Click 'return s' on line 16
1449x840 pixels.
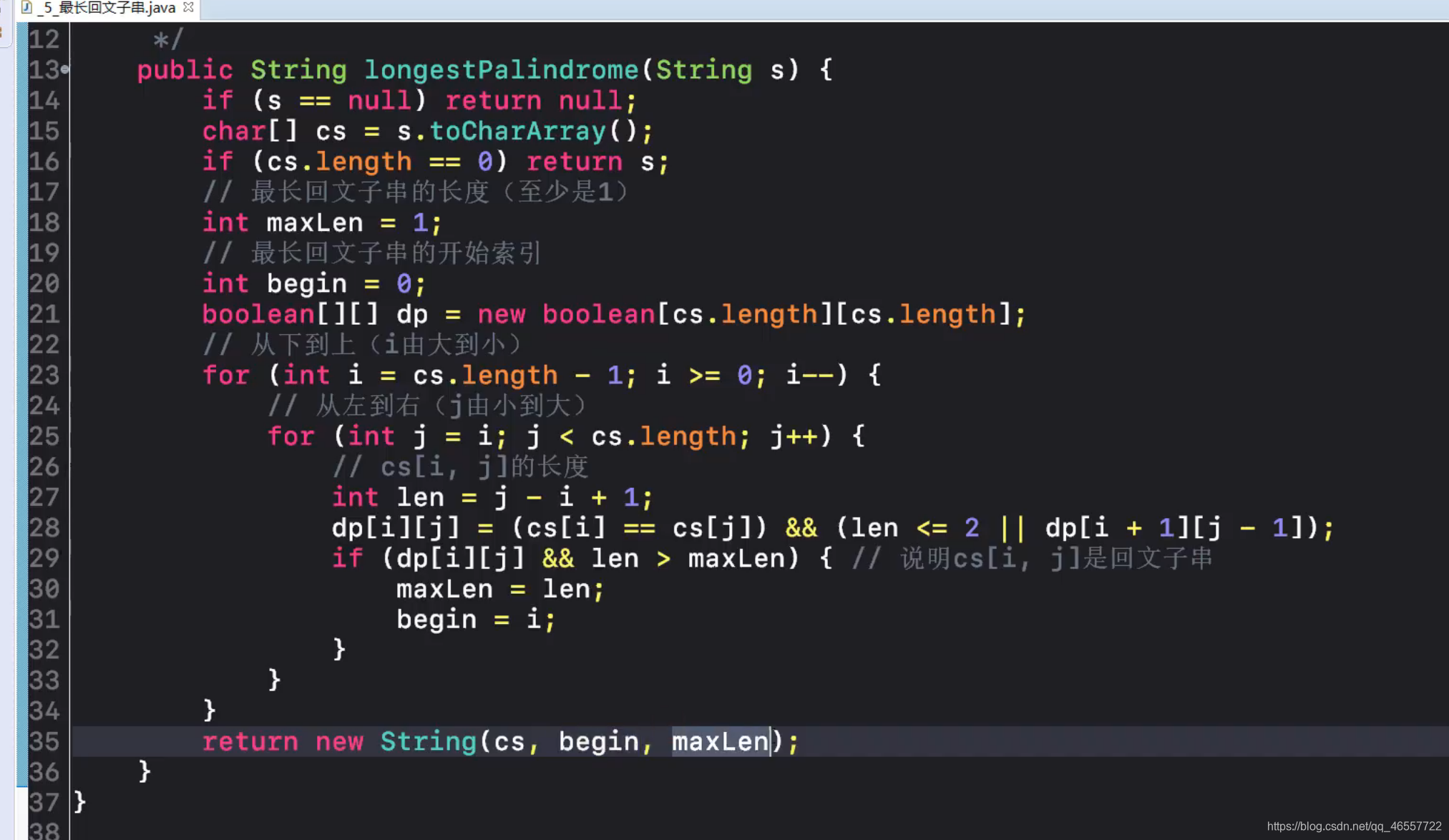pos(590,162)
